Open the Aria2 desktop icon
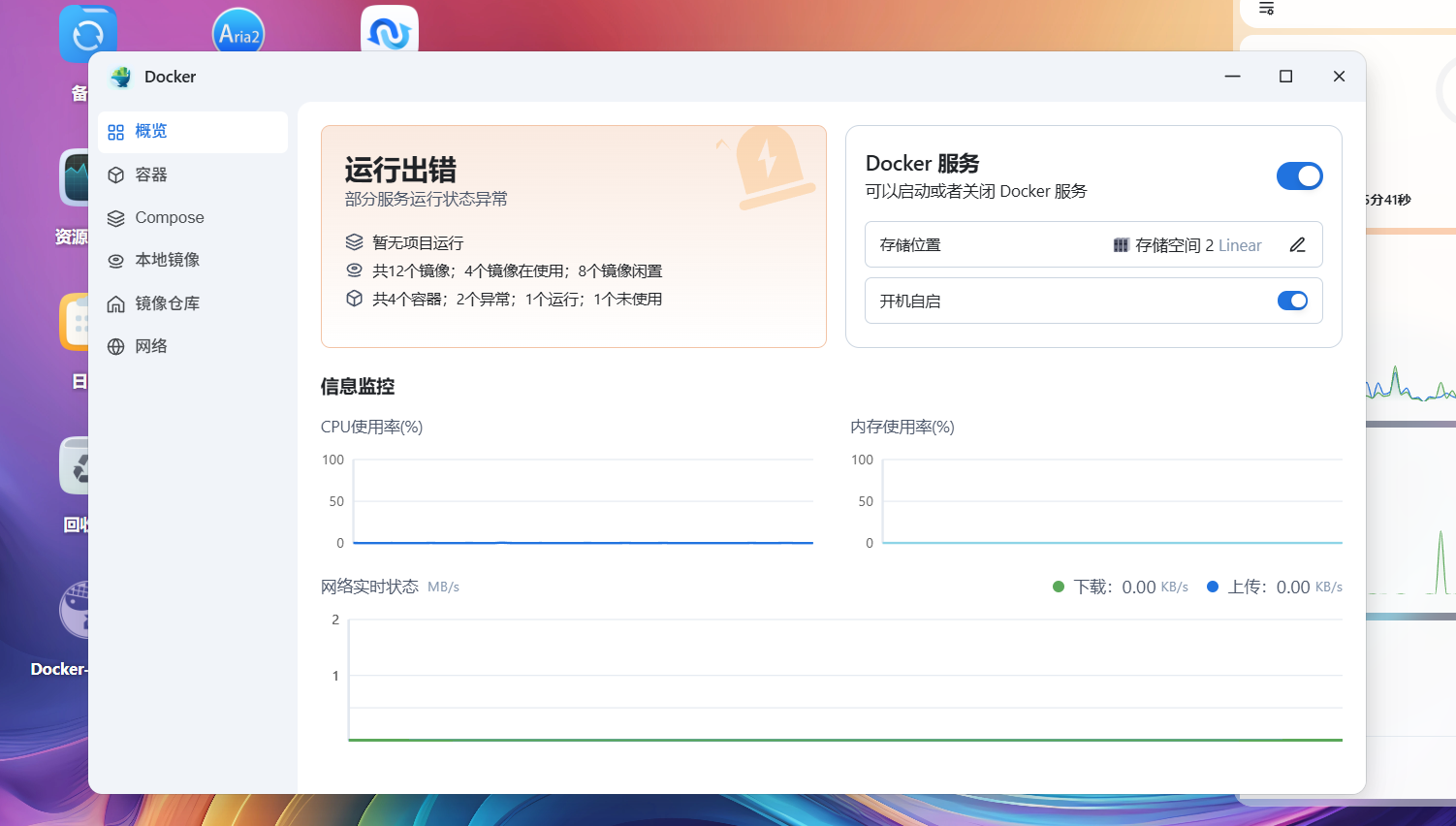This screenshot has height=826, width=1456. [238, 30]
